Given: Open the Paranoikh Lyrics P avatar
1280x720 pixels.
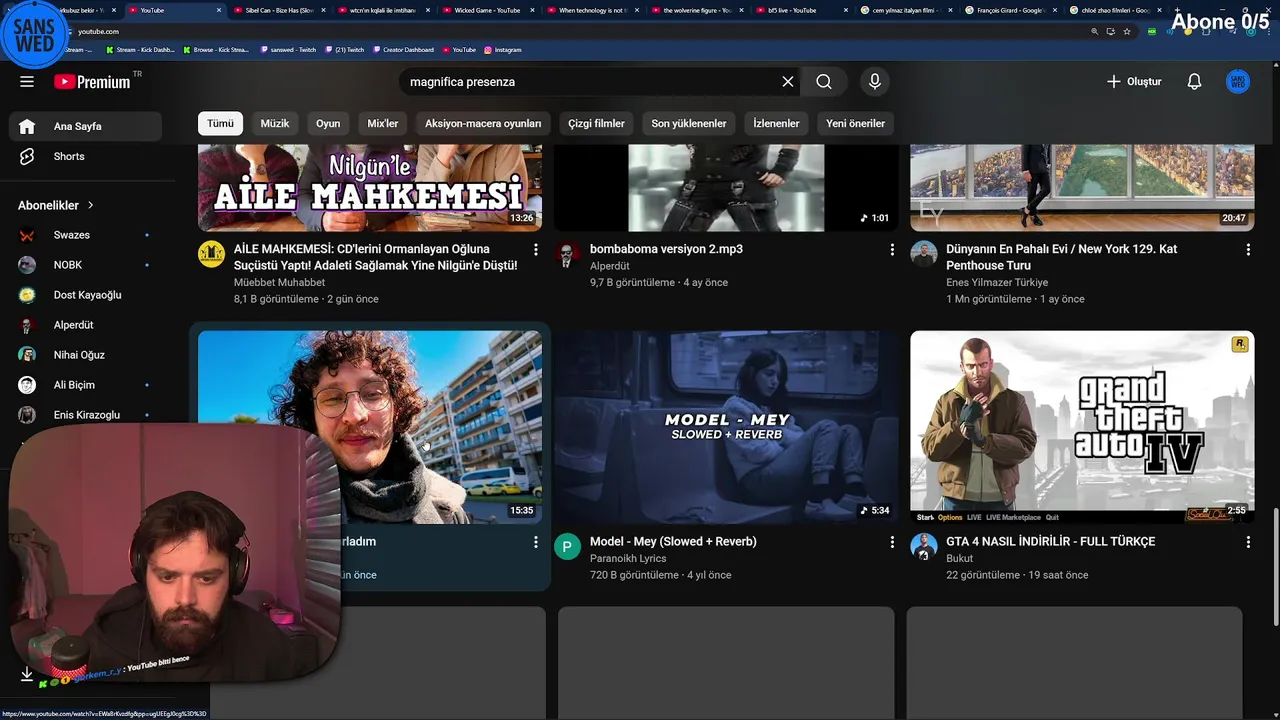Looking at the screenshot, I should (x=567, y=546).
